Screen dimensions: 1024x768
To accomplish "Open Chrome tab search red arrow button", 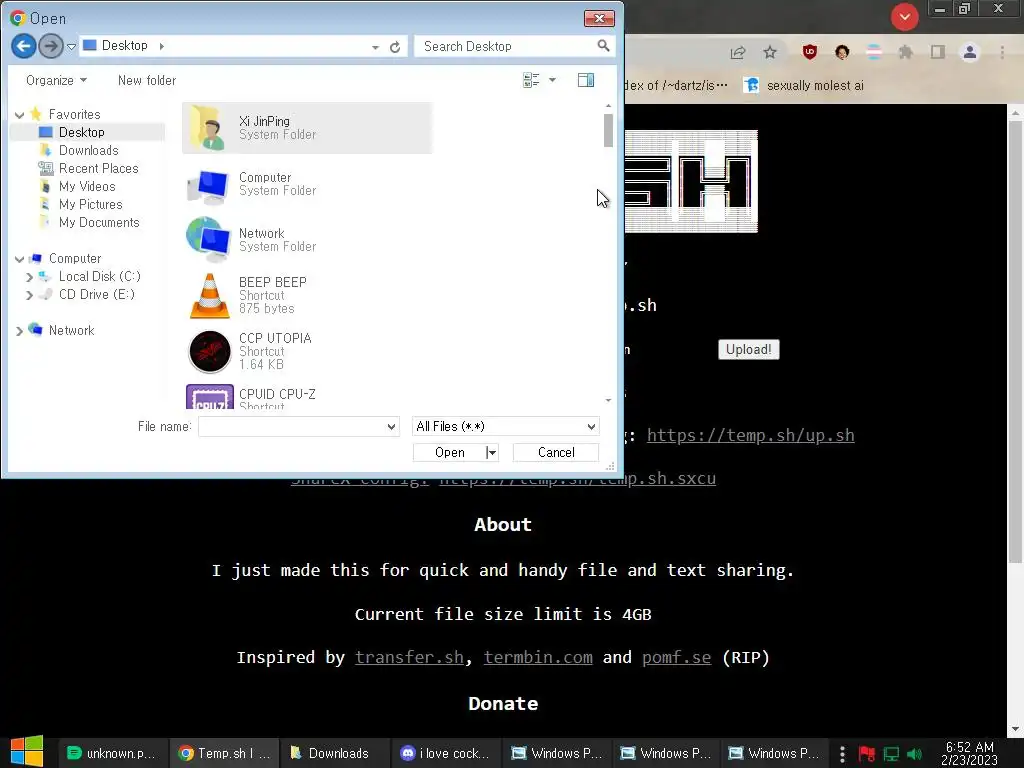I will 904,17.
